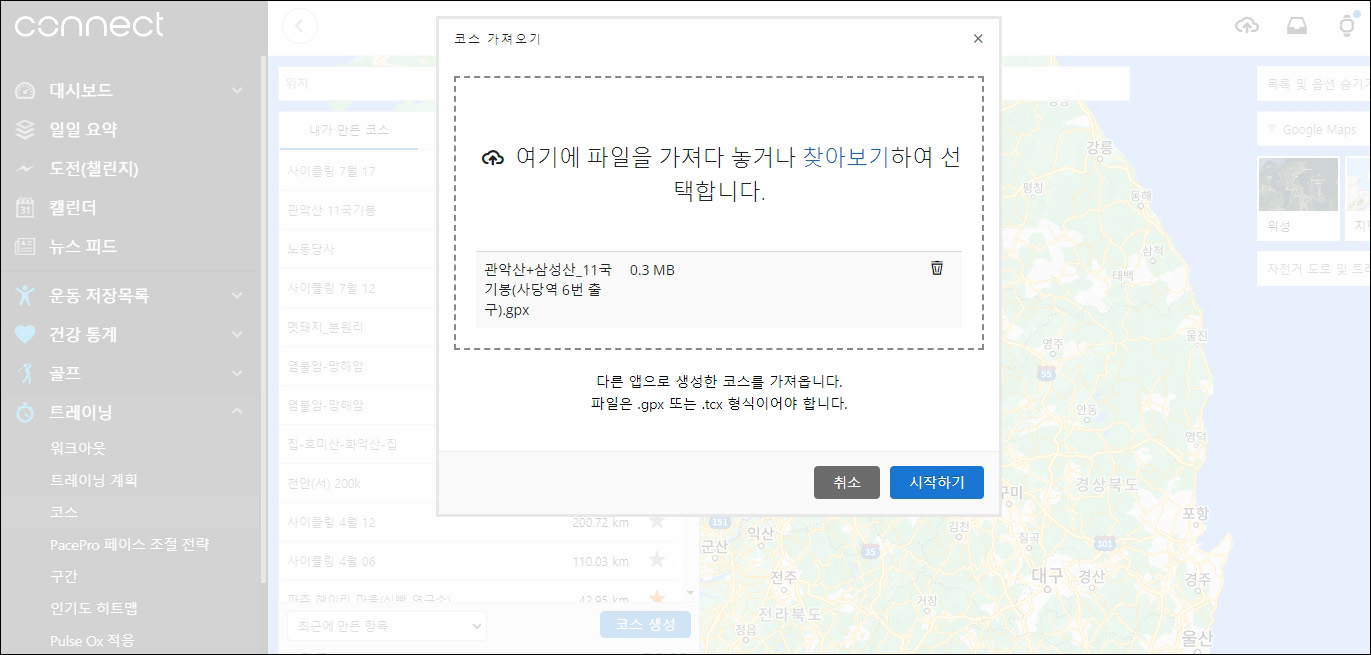Screen dimensions: 1371x655
Task: Open the watch device icon in top bar
Action: (x=1347, y=25)
